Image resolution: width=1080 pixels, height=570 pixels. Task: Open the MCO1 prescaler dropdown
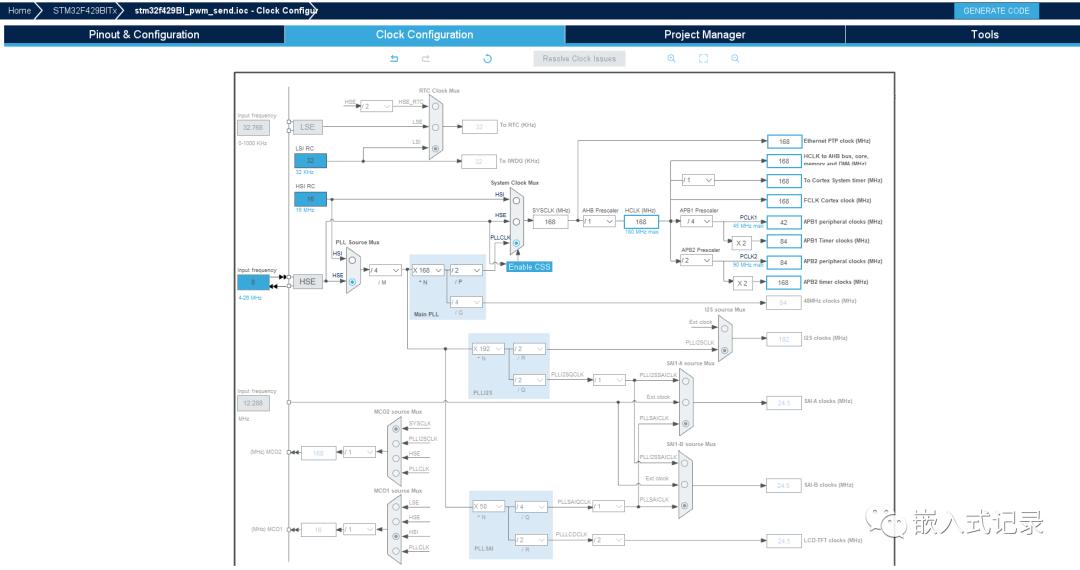359,529
